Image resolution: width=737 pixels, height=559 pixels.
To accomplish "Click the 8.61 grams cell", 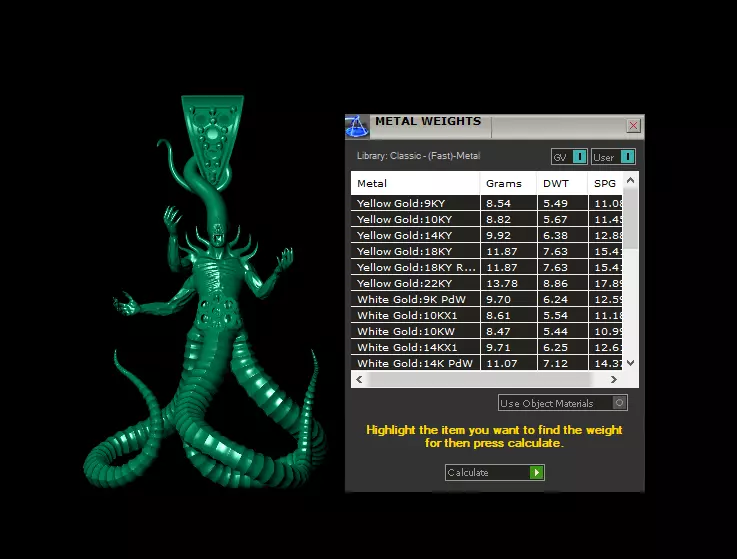I will click(508, 315).
